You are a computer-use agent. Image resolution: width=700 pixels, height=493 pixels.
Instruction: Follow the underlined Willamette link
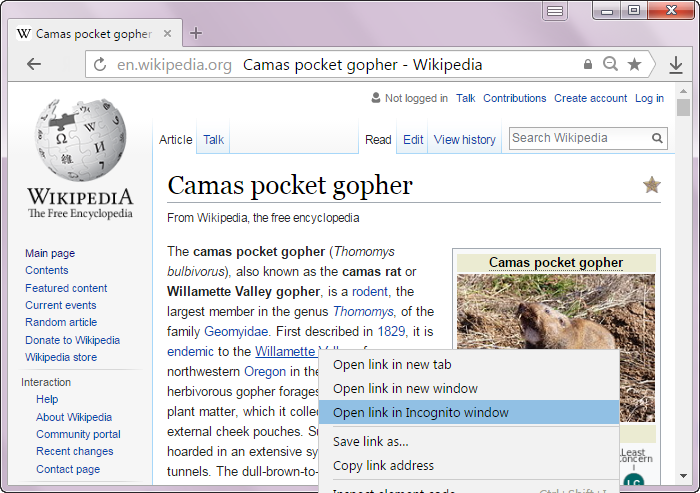(286, 351)
